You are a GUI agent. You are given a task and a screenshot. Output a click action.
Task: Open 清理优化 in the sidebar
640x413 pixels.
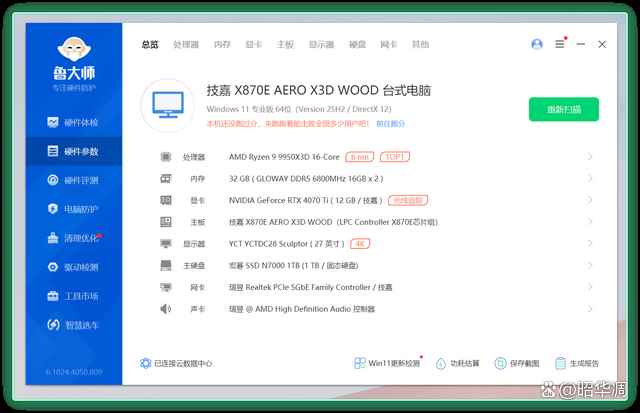[x=74, y=238]
